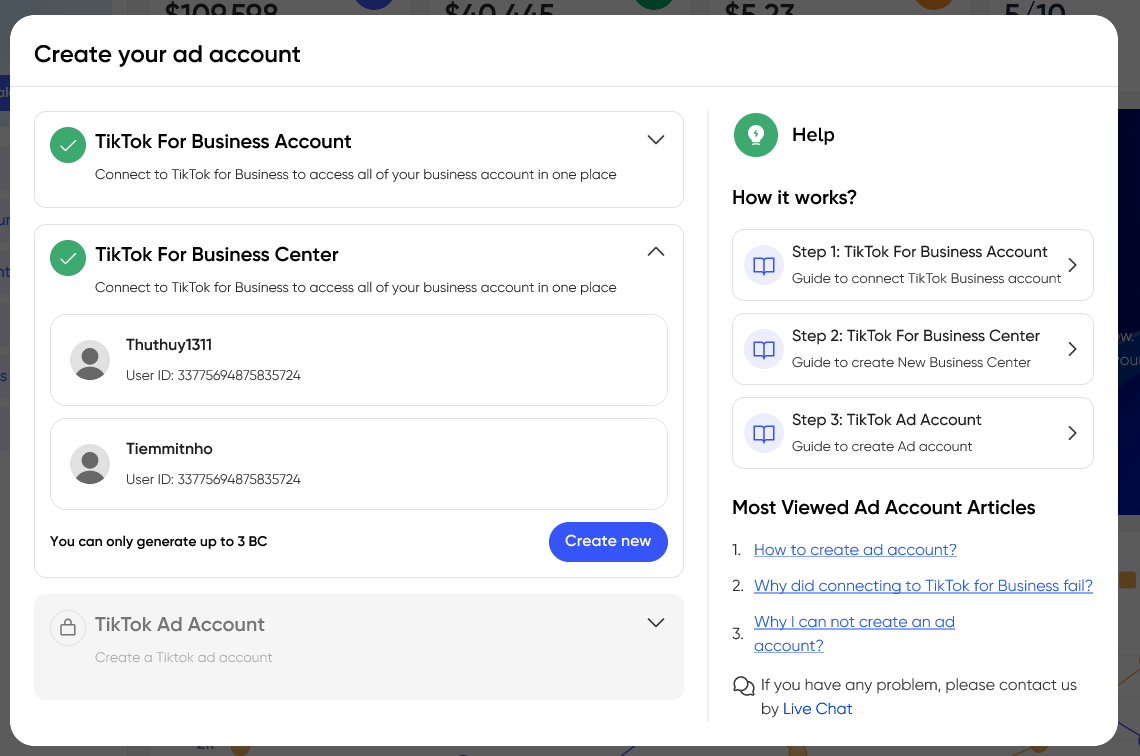Start a Live Chat conversation
Viewport: 1140px width, 756px height.
click(x=817, y=708)
